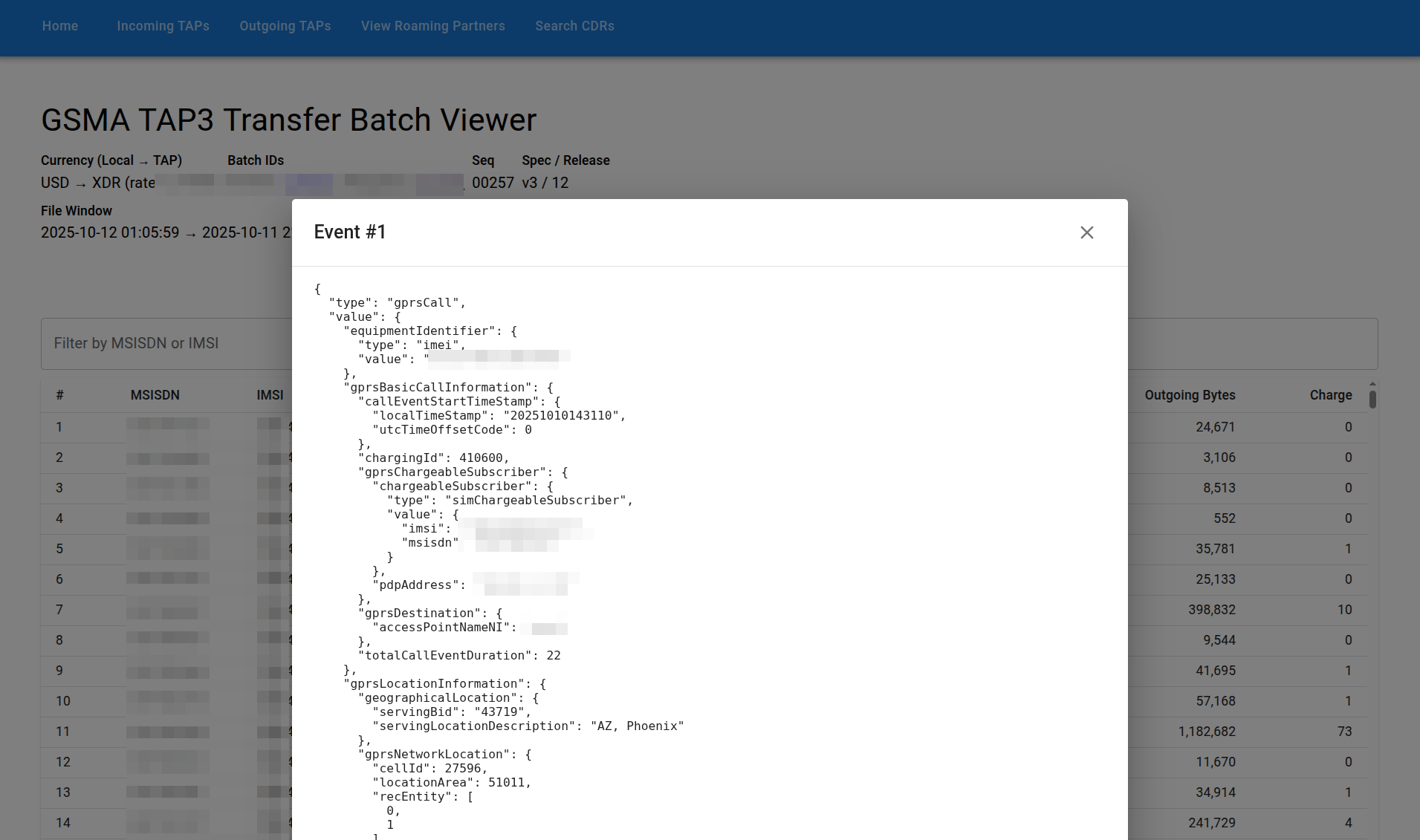Click the servingLocationDescription line in JSON

pos(528,726)
